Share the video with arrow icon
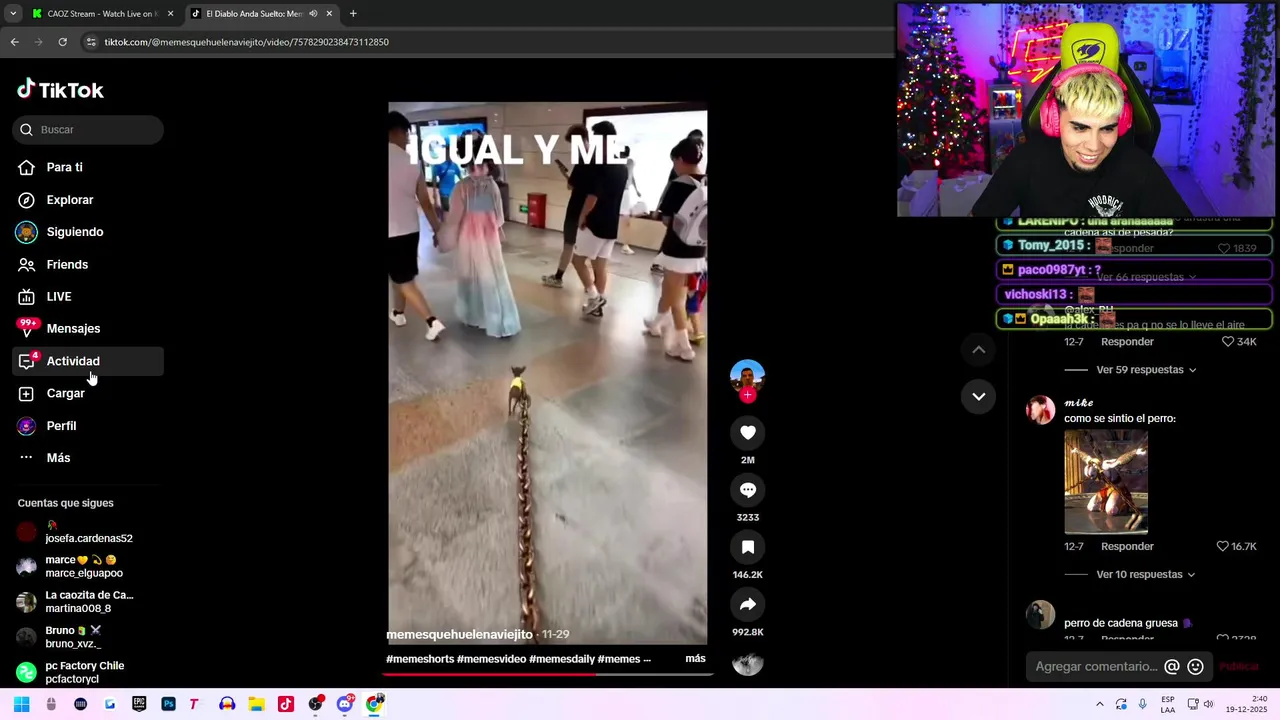 point(747,604)
